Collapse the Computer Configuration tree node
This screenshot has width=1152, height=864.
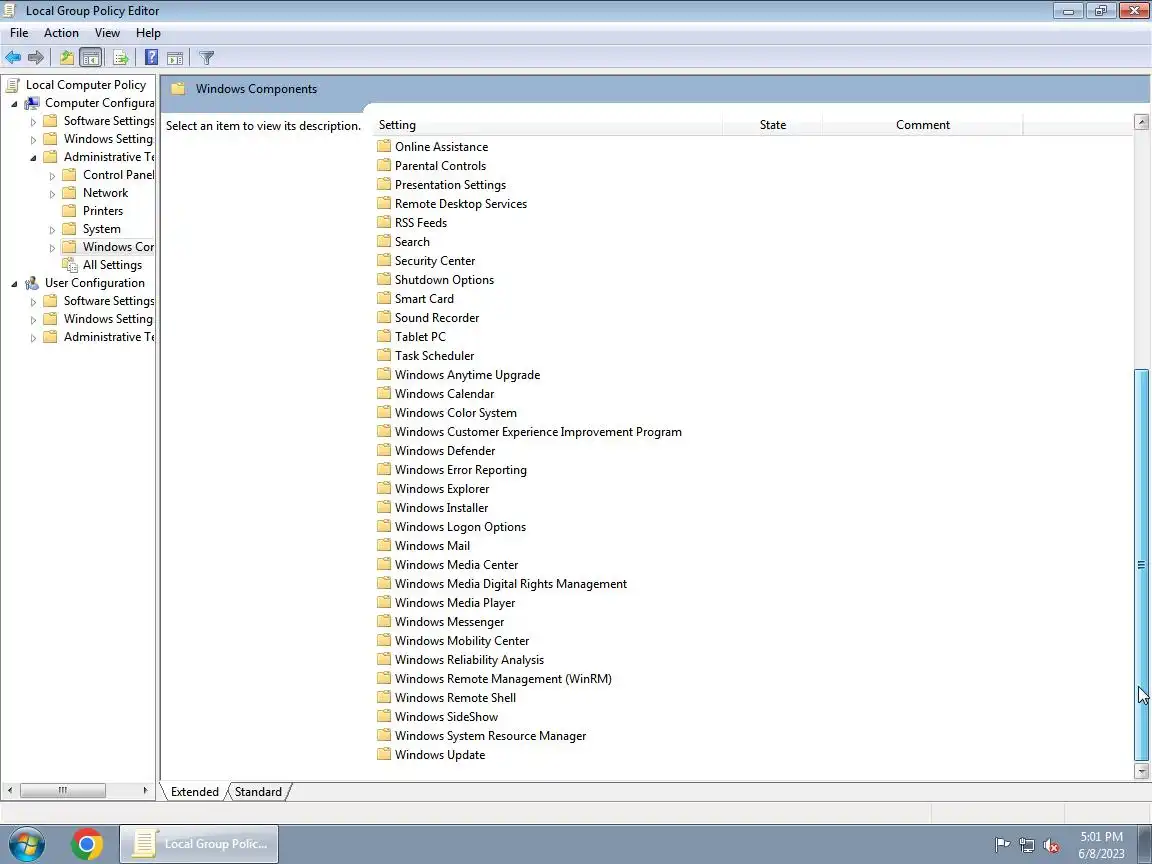pos(14,104)
